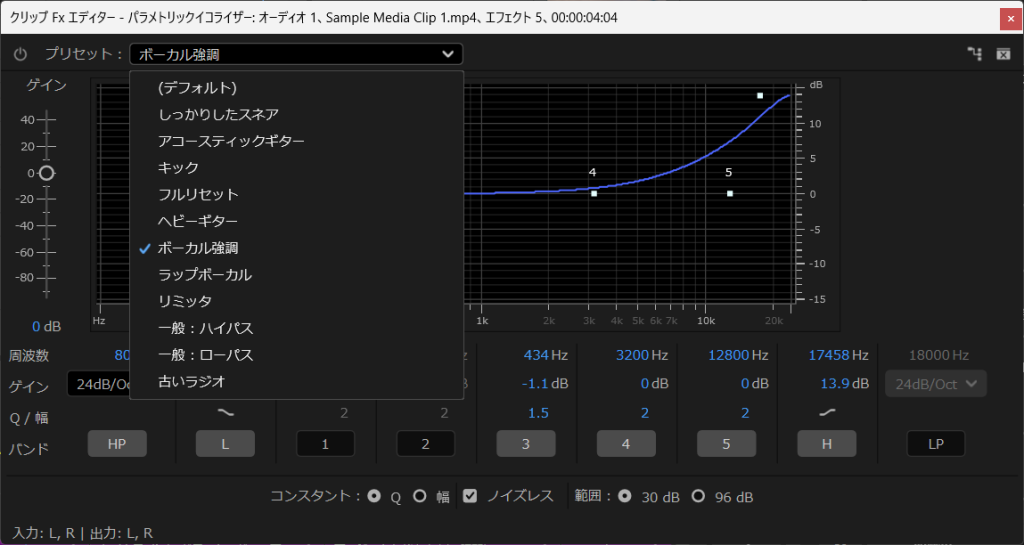The image size is (1024, 545).
Task: Click the -1.1 dB gain value
Action: (x=545, y=384)
